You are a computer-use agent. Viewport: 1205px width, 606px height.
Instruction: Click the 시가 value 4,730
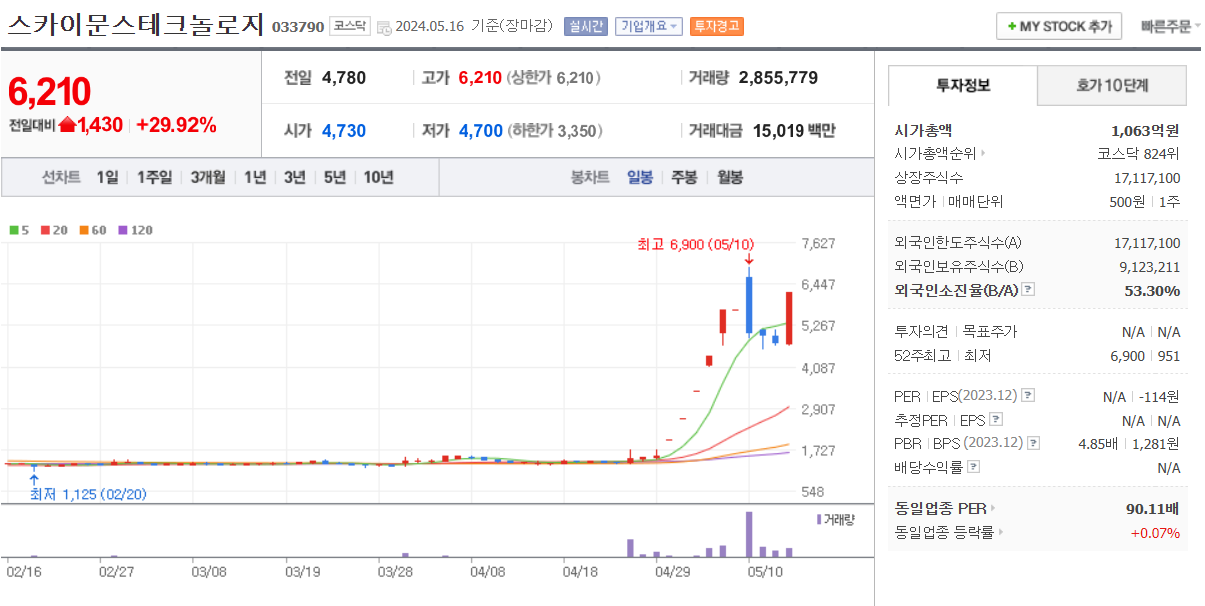[344, 130]
